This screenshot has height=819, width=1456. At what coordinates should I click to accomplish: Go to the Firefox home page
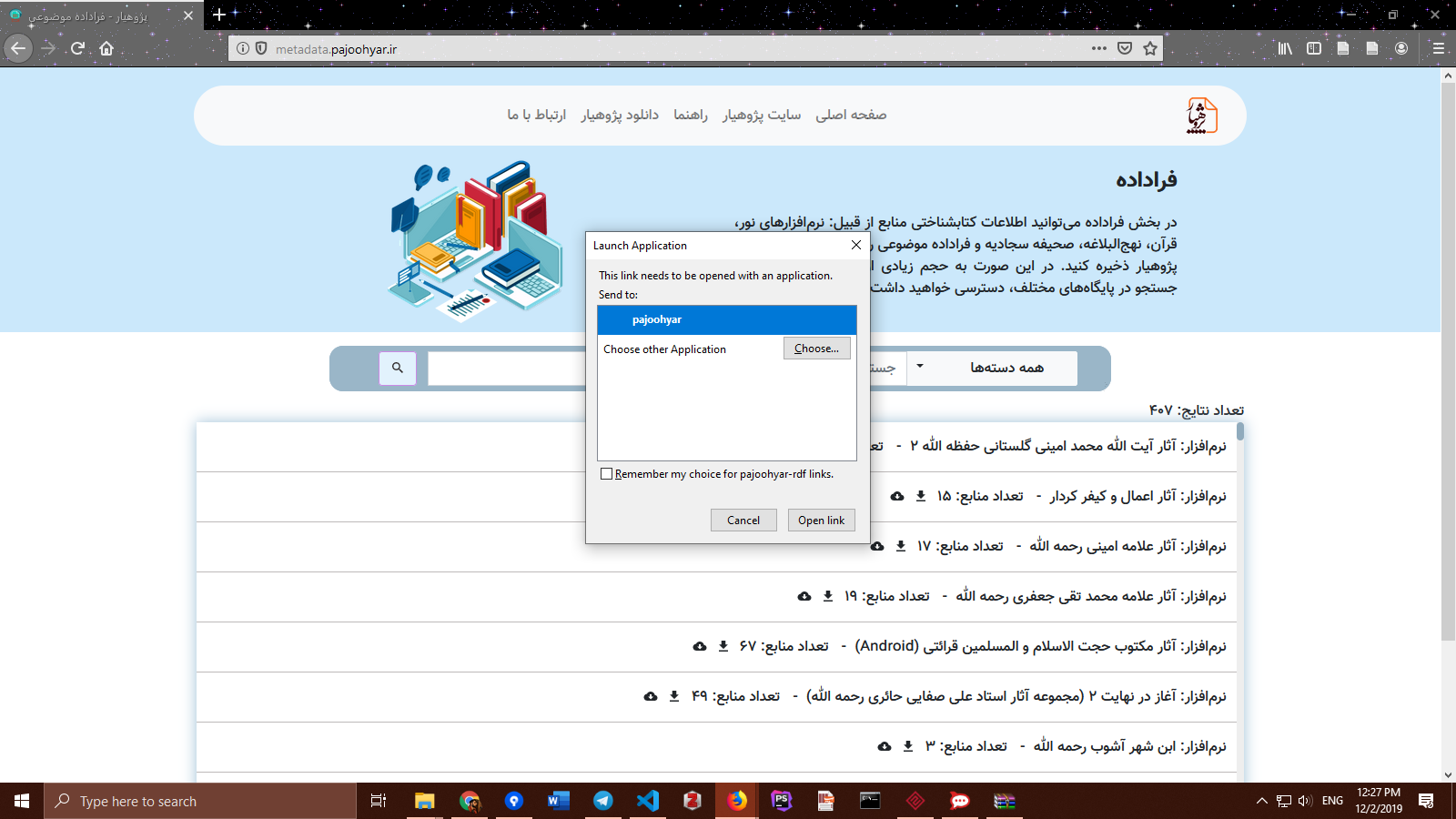tap(106, 49)
